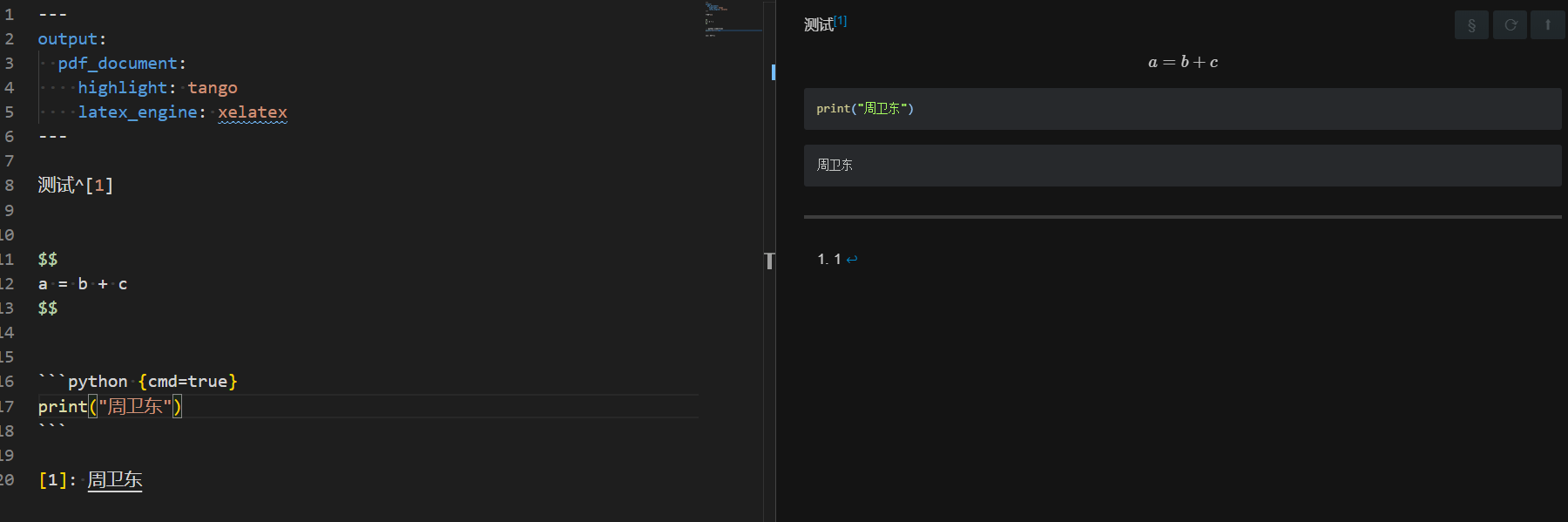Viewport: 1568px width, 522px height.
Task: Click the underlined 周卫东 reference in the editor
Action: point(115,480)
